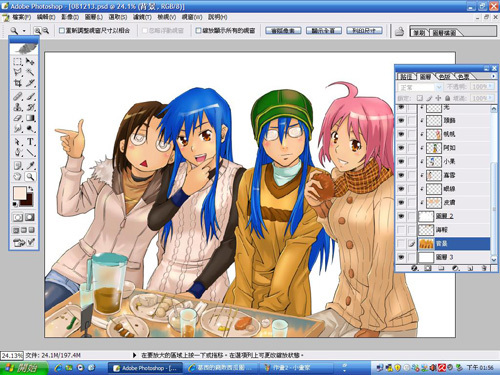Open the status bar info arrow menu
This screenshot has height=375, width=500.
[x=135, y=355]
